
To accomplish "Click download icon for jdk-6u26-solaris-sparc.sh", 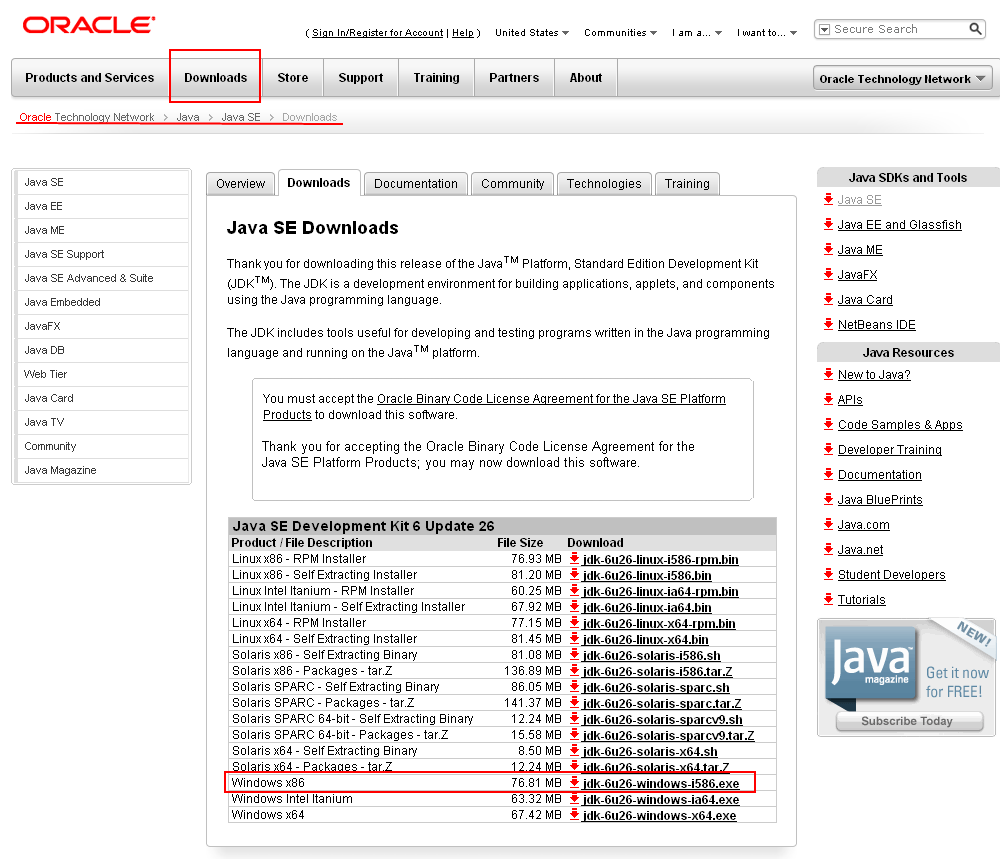I will click(574, 686).
